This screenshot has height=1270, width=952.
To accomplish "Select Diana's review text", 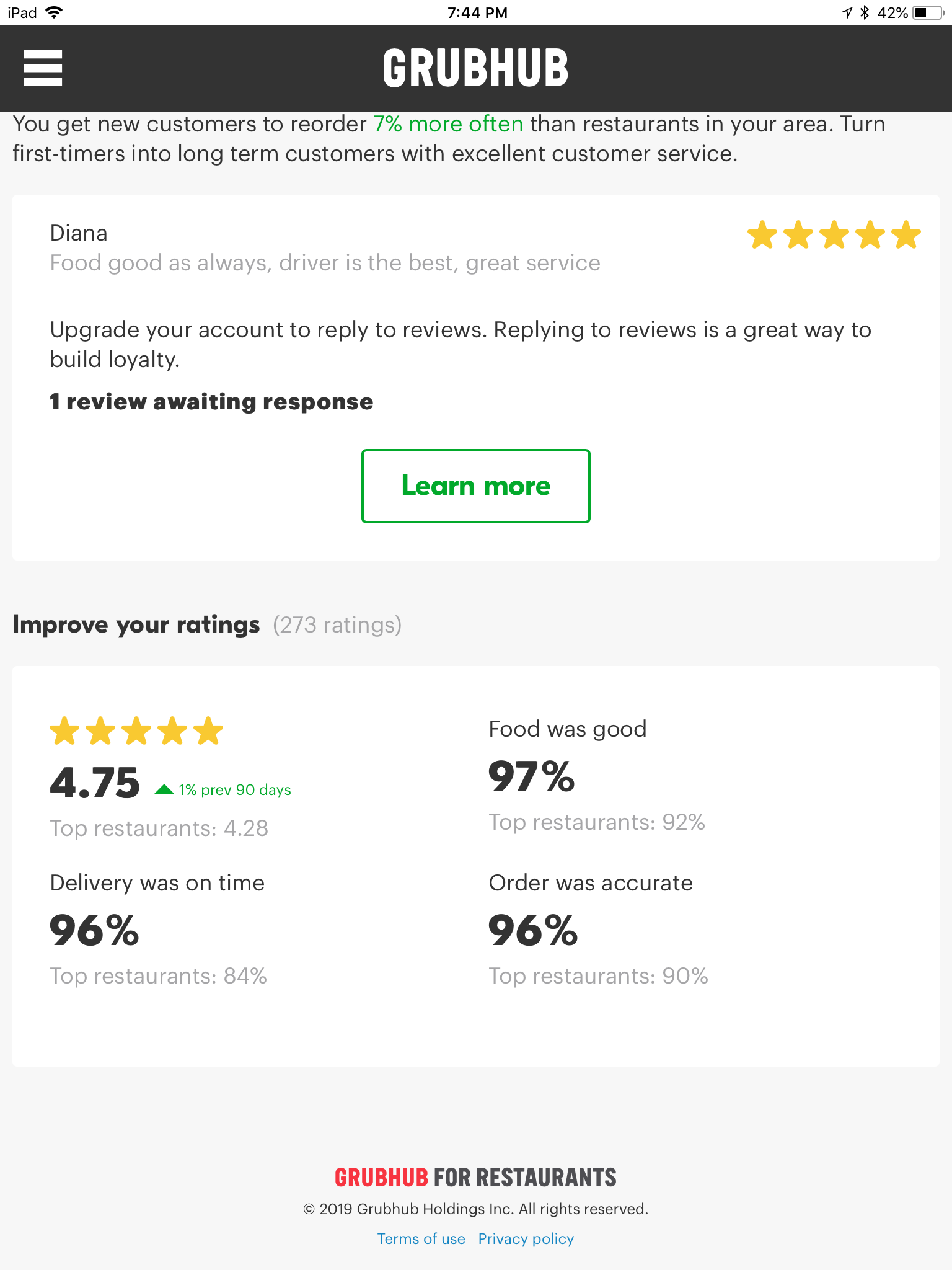I will click(x=325, y=263).
